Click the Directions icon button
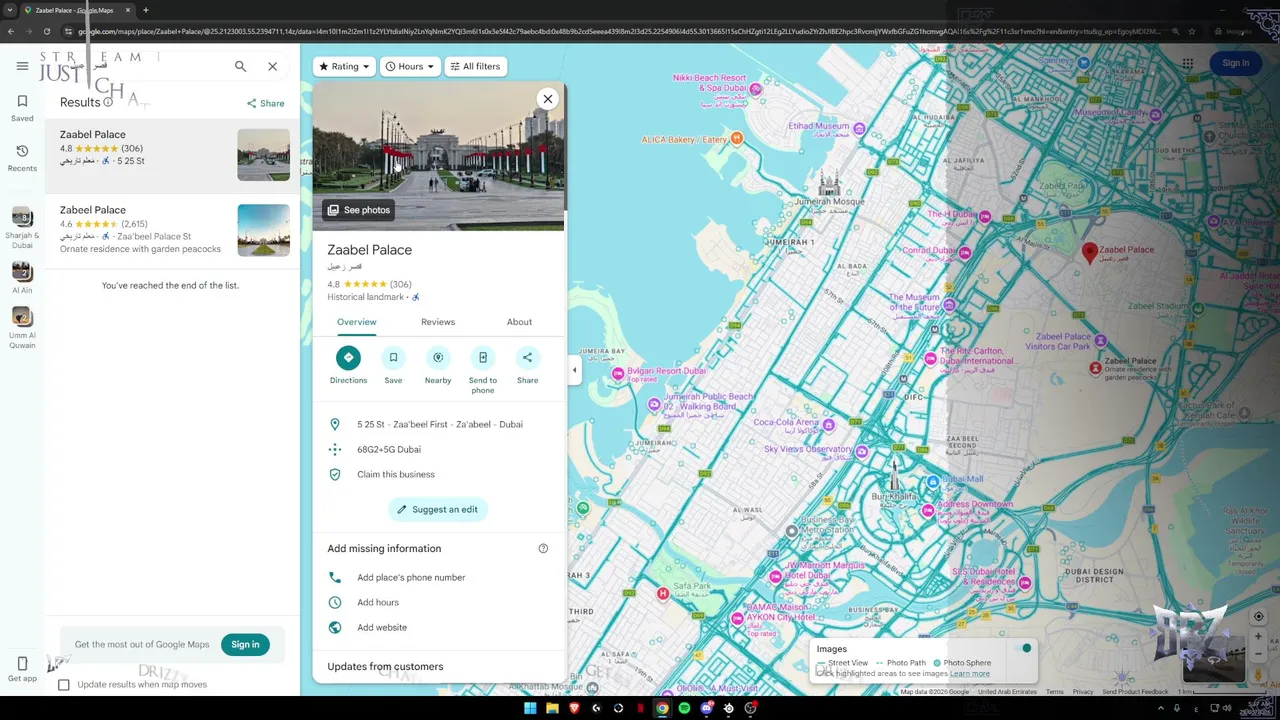Screen dimensions: 1280x720 (x=348, y=358)
